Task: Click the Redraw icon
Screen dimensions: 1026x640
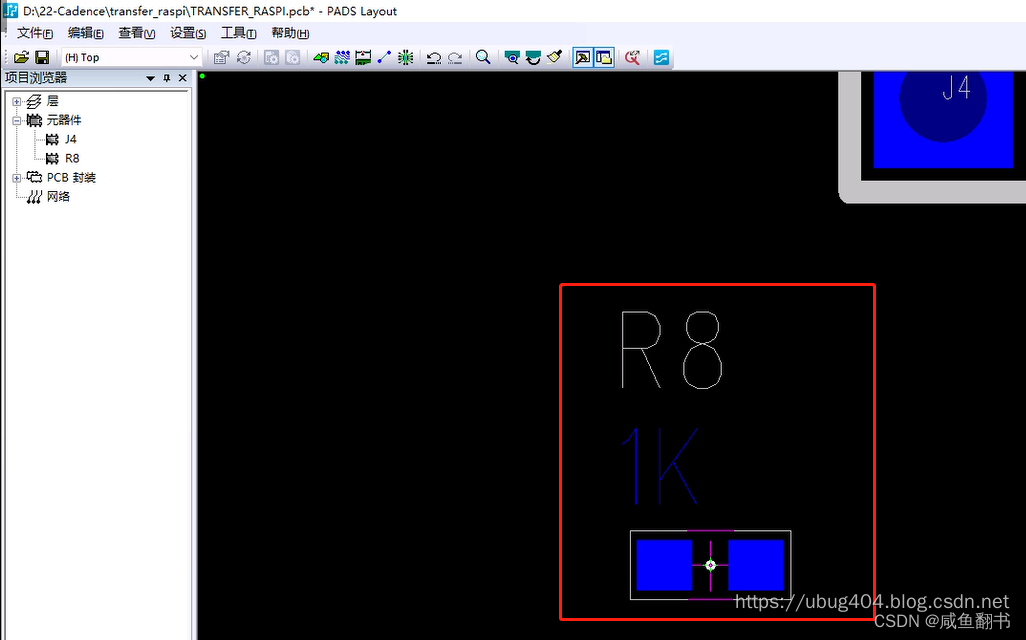Action: pos(533,58)
